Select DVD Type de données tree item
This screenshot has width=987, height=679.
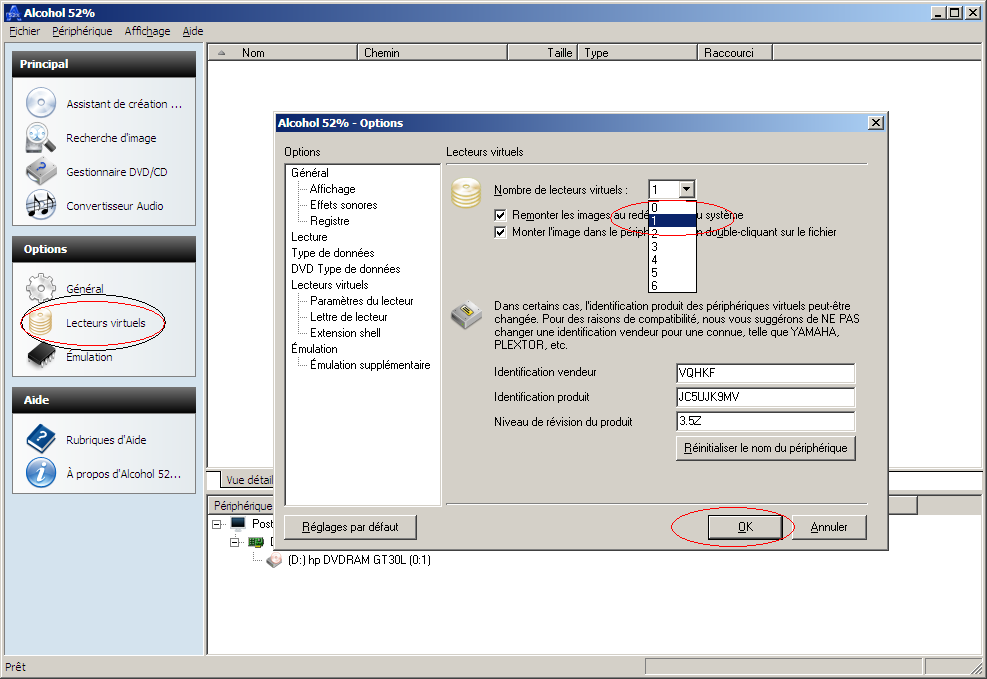coord(346,269)
